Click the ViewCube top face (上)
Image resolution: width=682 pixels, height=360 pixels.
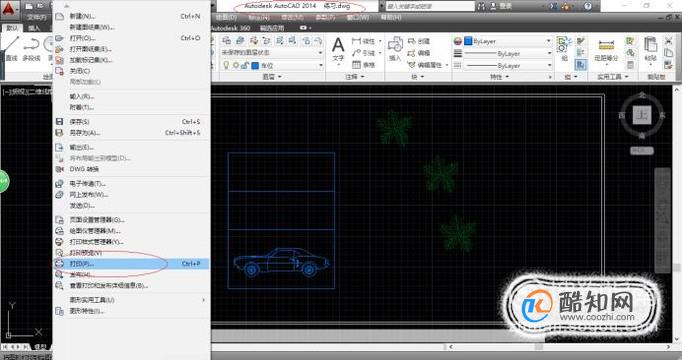pyautogui.click(x=642, y=115)
